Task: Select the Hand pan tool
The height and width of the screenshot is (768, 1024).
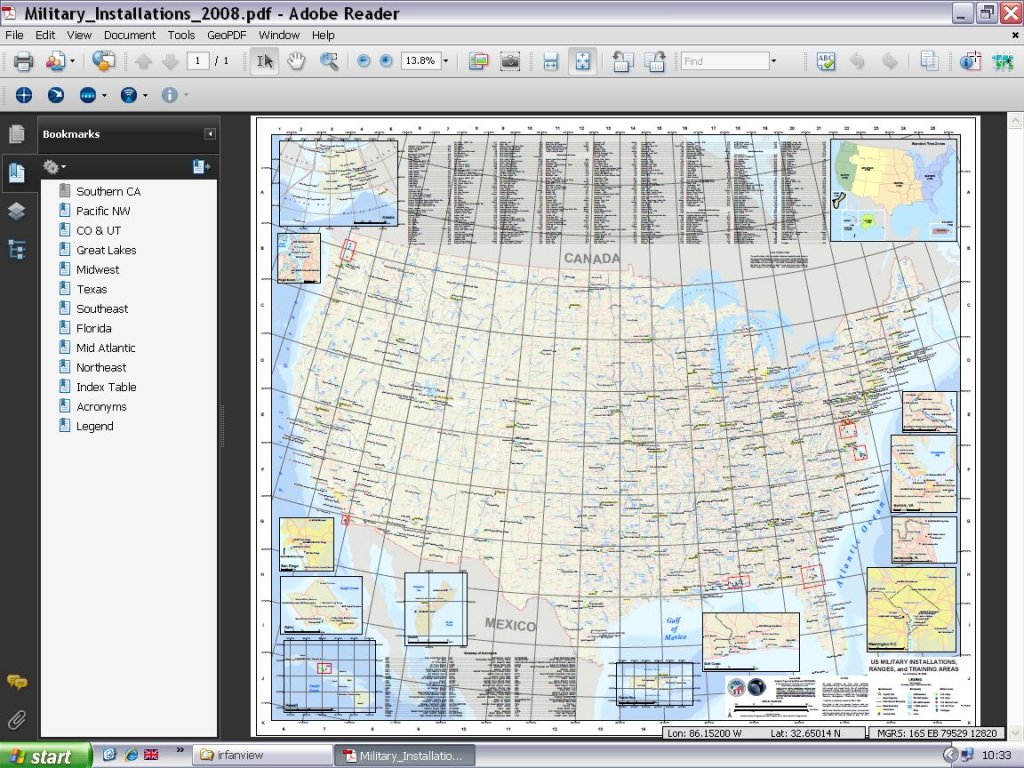Action: click(296, 61)
